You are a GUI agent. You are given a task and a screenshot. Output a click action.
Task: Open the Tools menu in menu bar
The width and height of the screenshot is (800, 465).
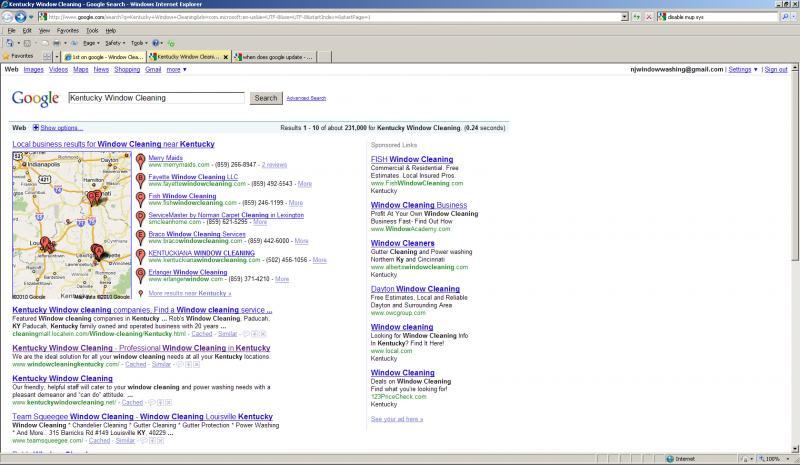(x=92, y=31)
